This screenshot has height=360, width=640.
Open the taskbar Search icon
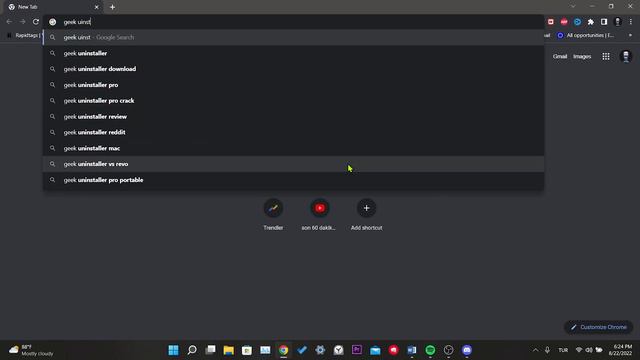[192, 350]
